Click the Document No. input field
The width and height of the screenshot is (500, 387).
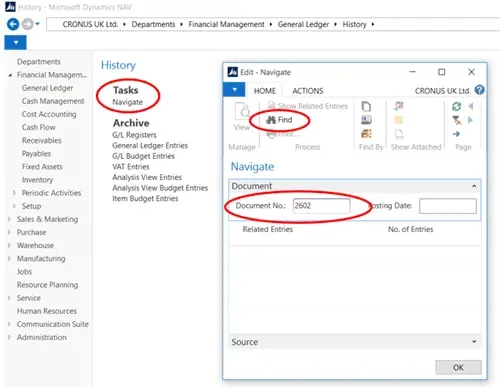pyautogui.click(x=321, y=206)
